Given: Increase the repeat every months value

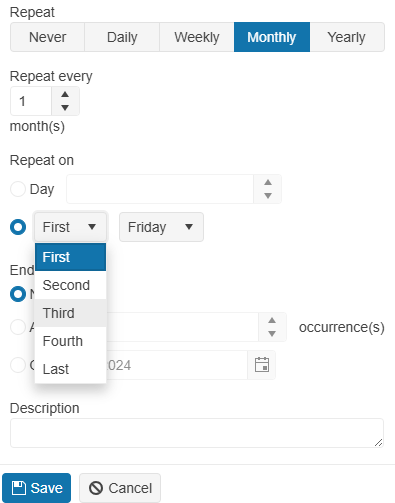Looking at the screenshot, I should pos(65,95).
